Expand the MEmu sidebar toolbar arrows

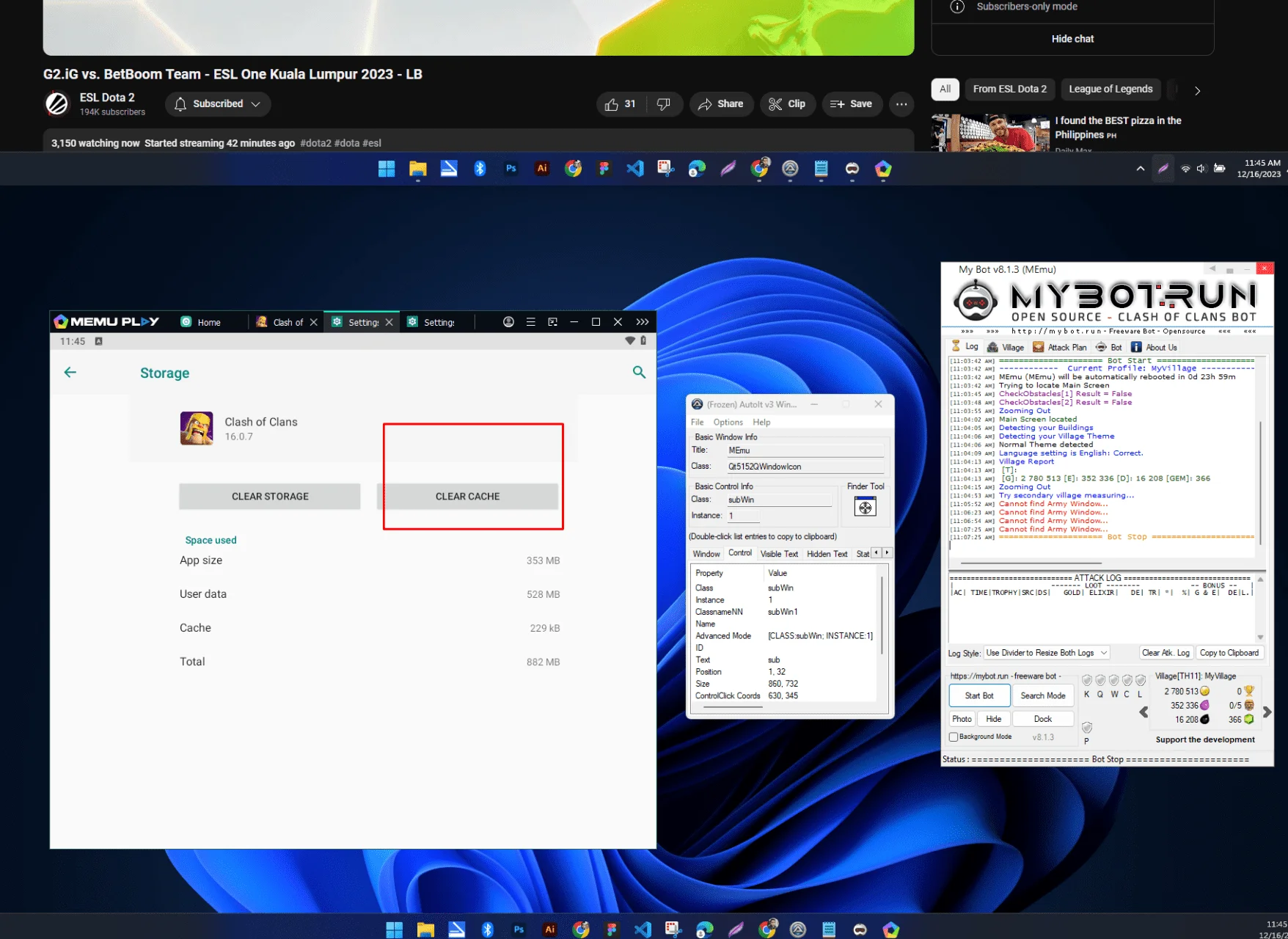643,322
